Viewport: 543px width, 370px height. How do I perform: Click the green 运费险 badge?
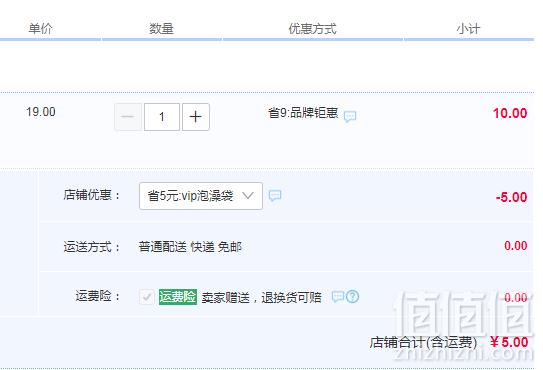tap(178, 297)
